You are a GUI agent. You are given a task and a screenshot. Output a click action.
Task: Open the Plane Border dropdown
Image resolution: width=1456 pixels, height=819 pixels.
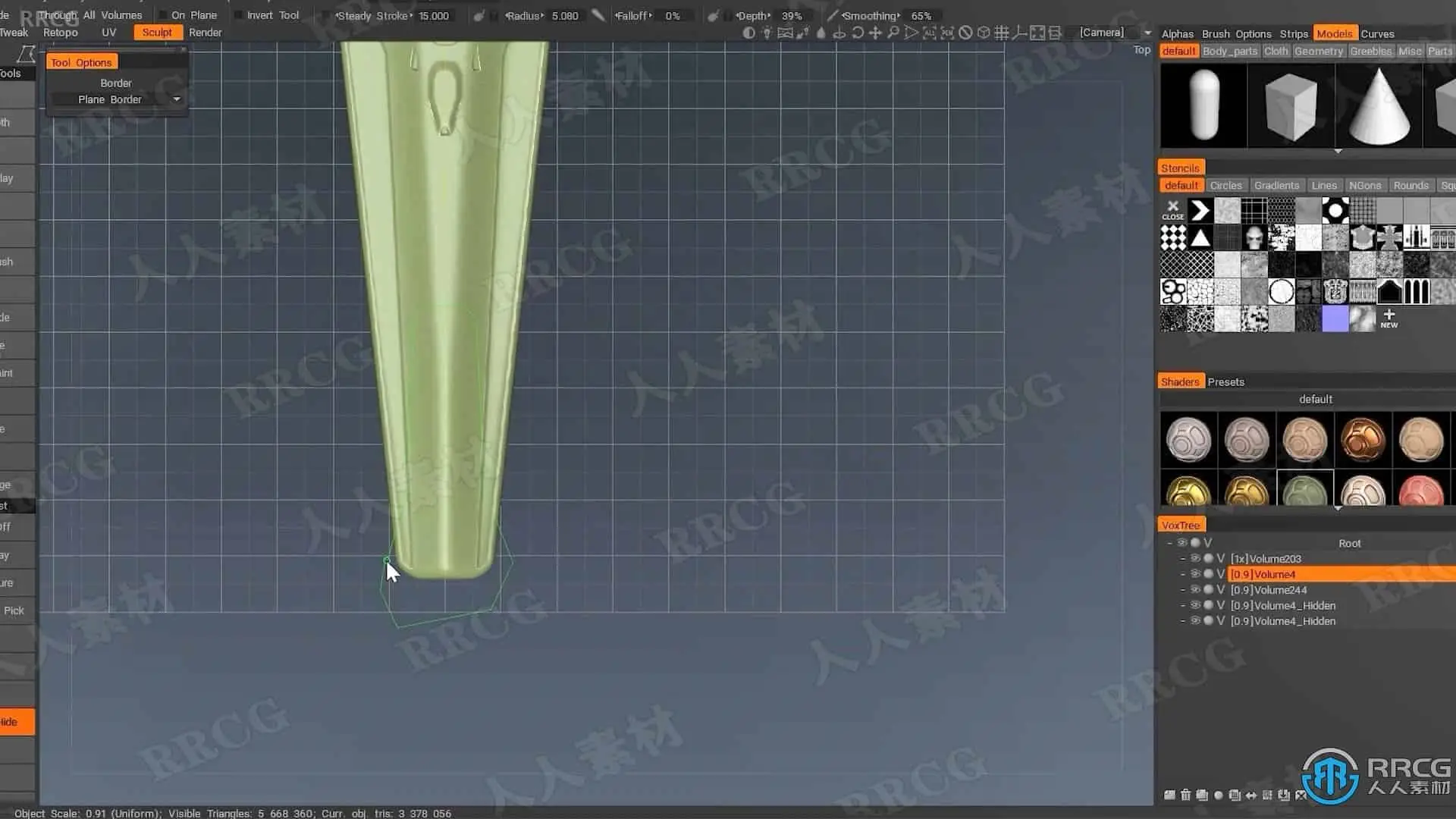click(x=177, y=99)
